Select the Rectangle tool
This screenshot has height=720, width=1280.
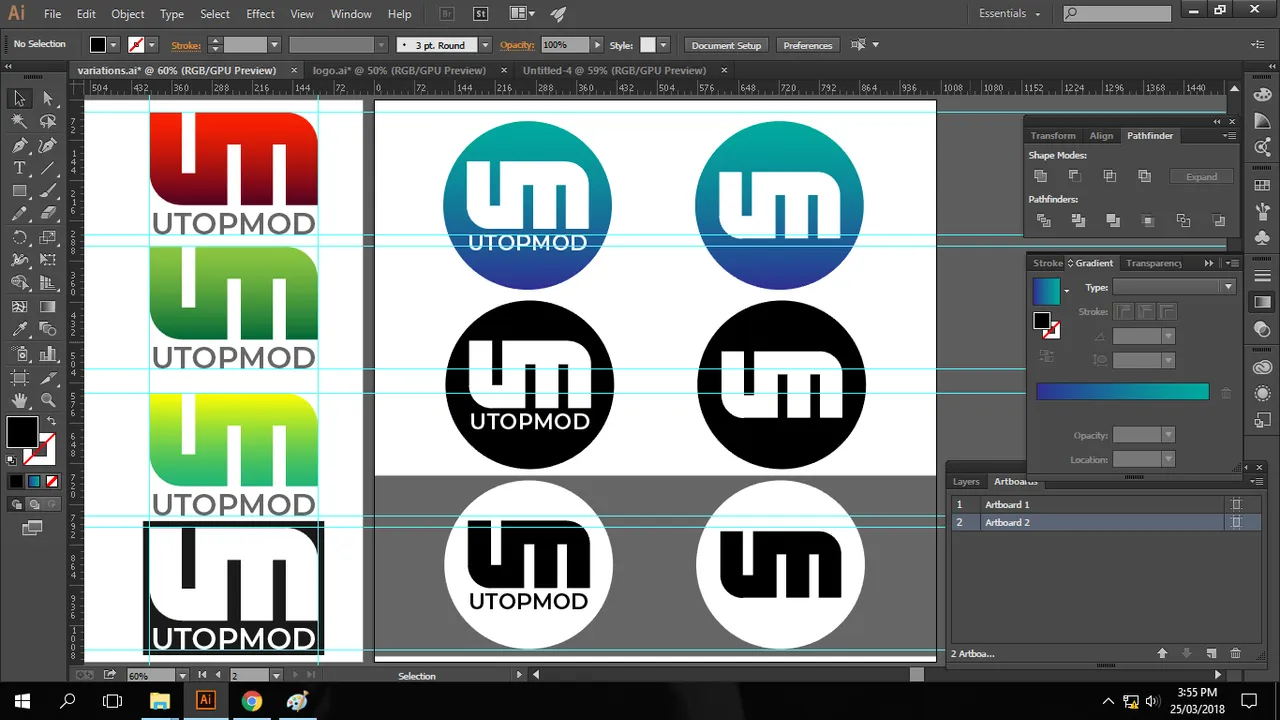point(19,191)
